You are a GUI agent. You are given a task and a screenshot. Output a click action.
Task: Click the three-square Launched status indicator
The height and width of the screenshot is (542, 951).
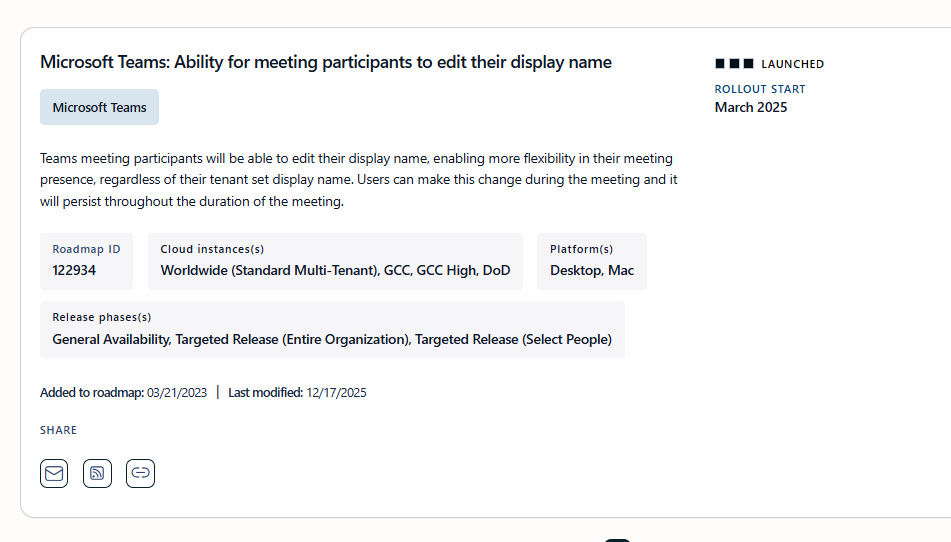point(734,64)
